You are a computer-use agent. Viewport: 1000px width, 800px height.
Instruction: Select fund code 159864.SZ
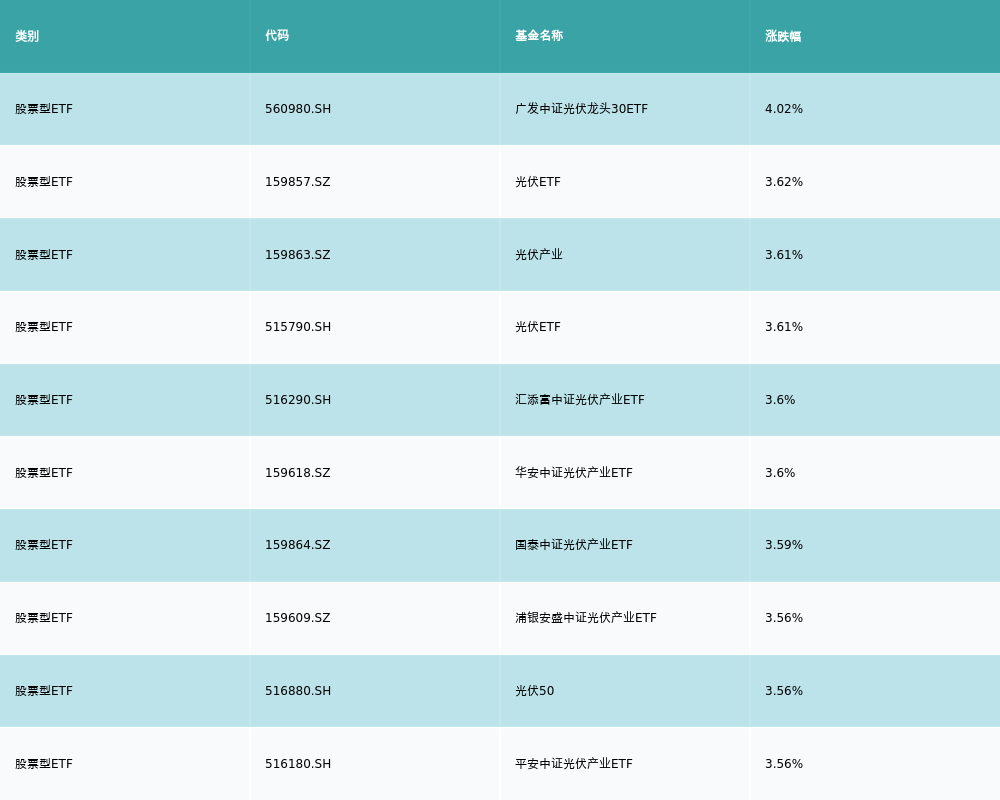[298, 545]
